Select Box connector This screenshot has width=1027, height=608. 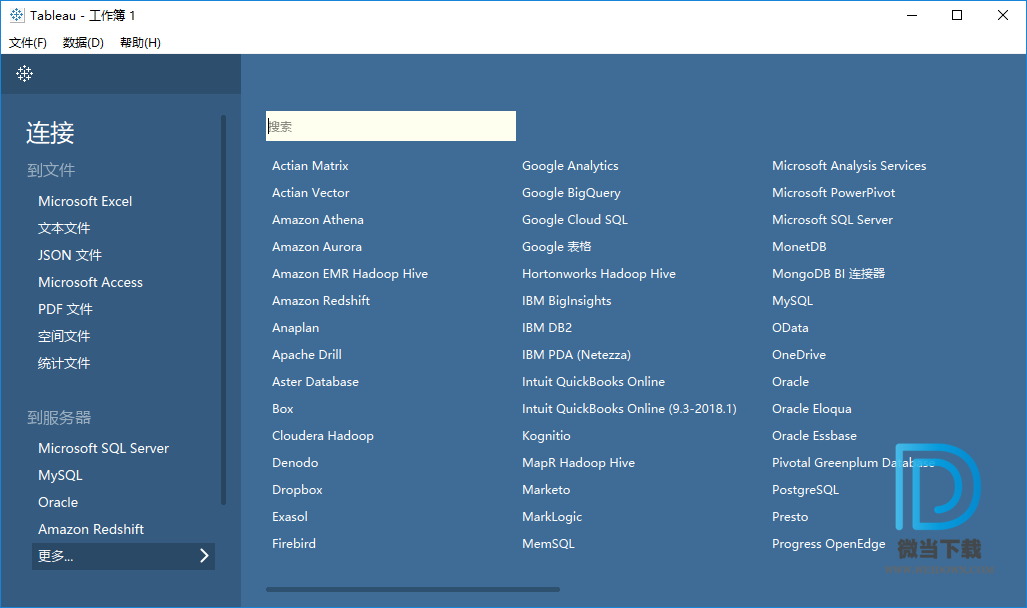283,408
